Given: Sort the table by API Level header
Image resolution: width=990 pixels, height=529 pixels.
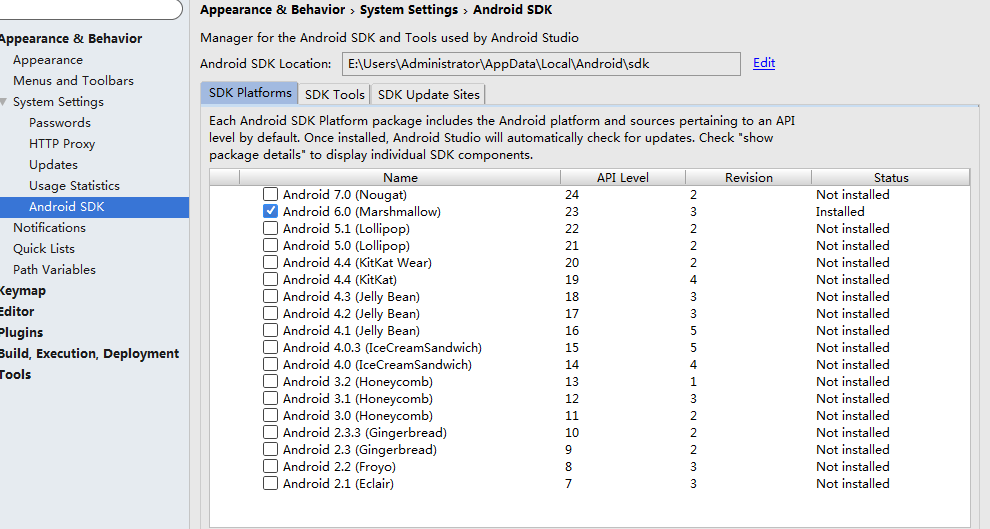Looking at the screenshot, I should pyautogui.click(x=623, y=177).
